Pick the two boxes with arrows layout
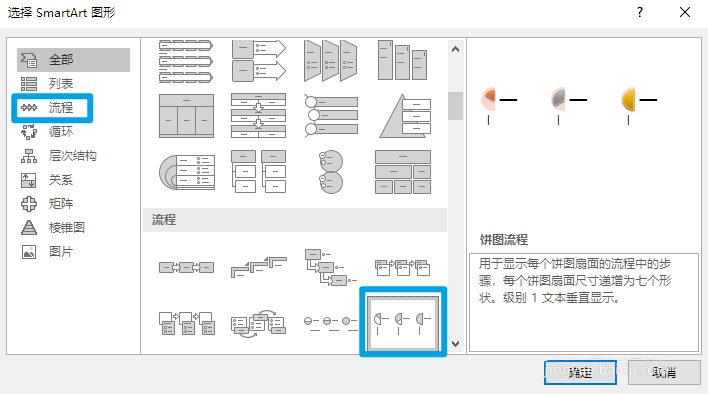Image resolution: width=708 pixels, height=394 pixels. [x=258, y=61]
